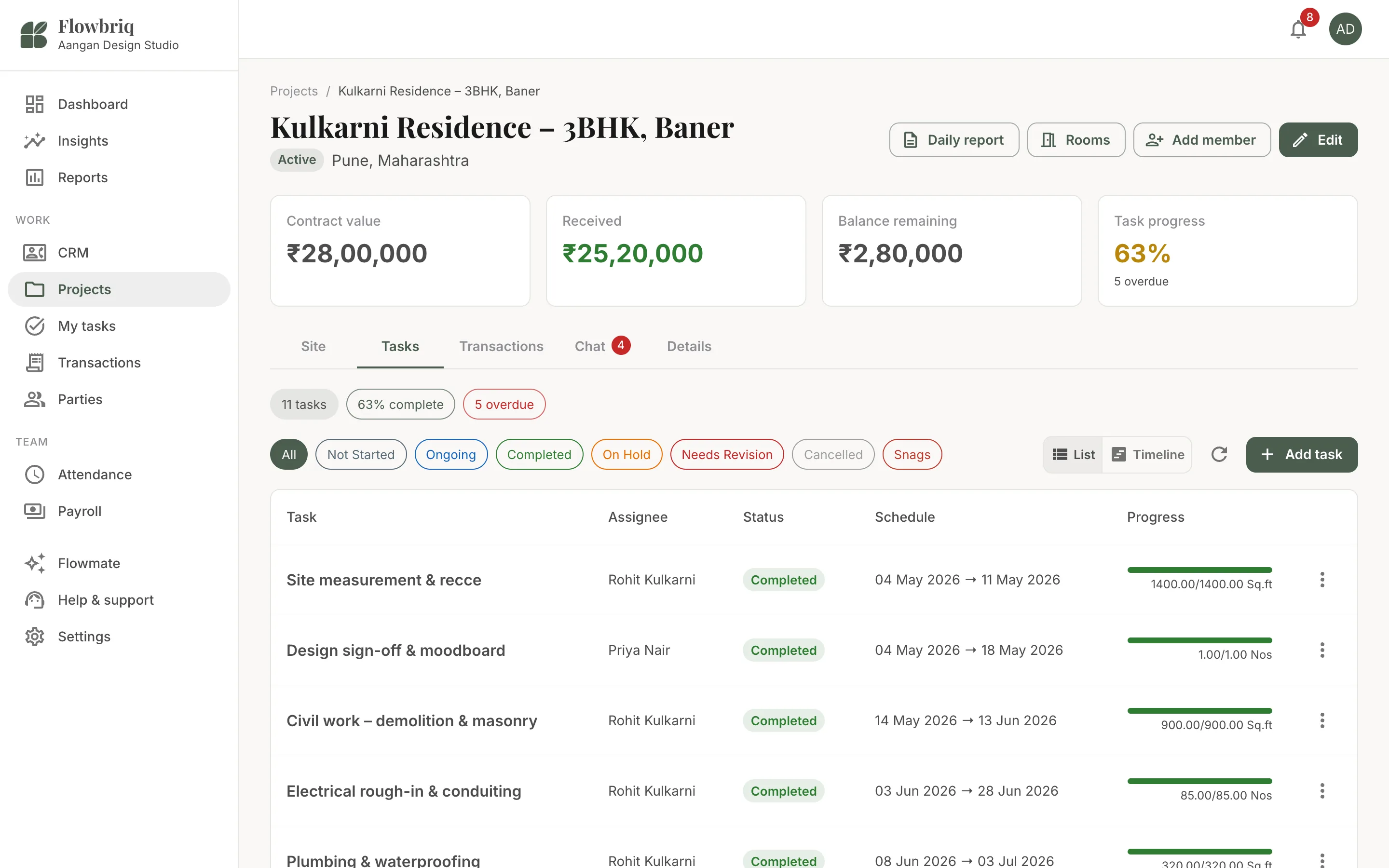Open Reports in the sidebar
Screen dimensions: 1389x868
click(119, 177)
